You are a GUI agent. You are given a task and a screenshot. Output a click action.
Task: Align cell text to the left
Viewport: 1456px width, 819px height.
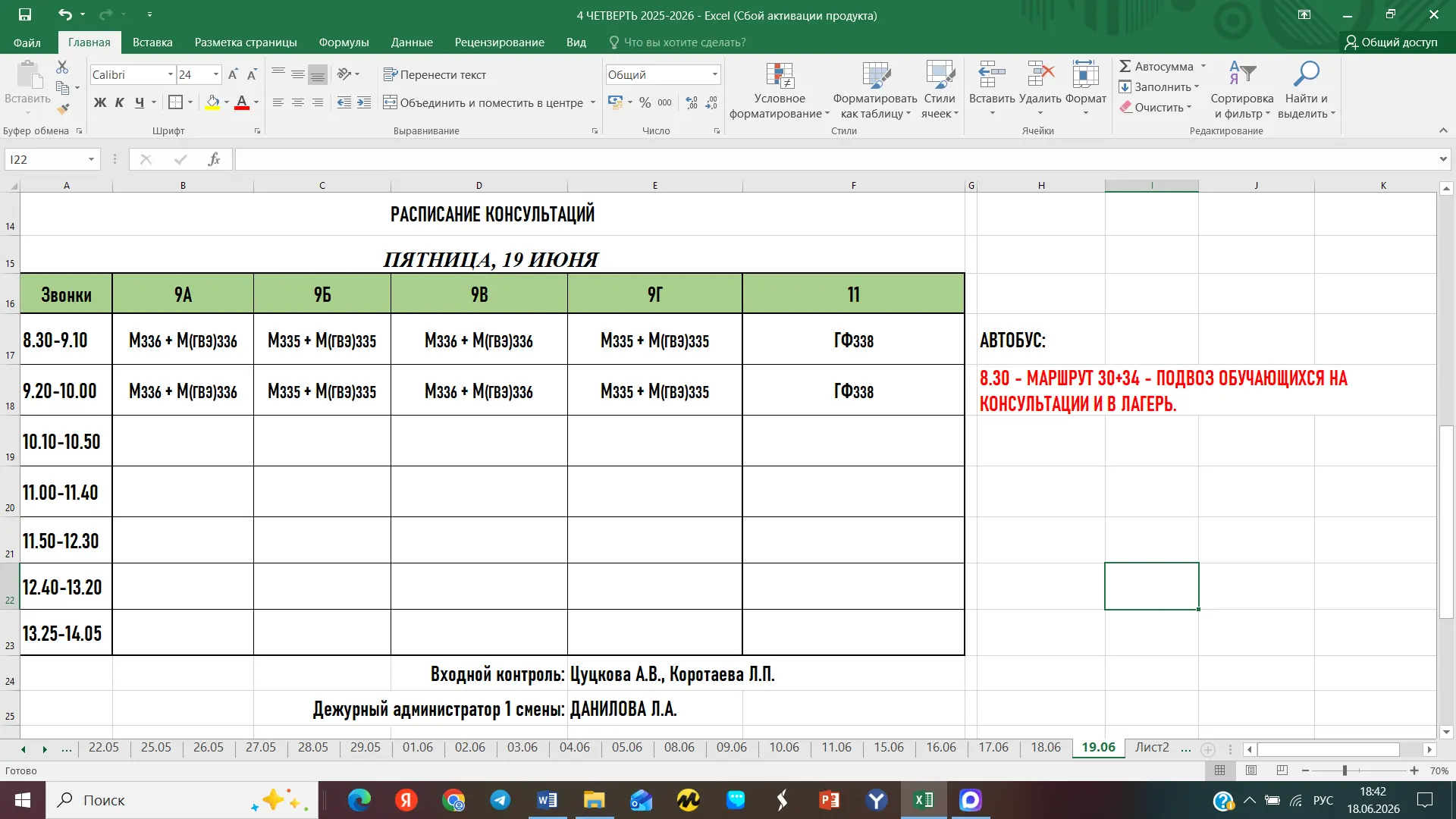[x=278, y=102]
